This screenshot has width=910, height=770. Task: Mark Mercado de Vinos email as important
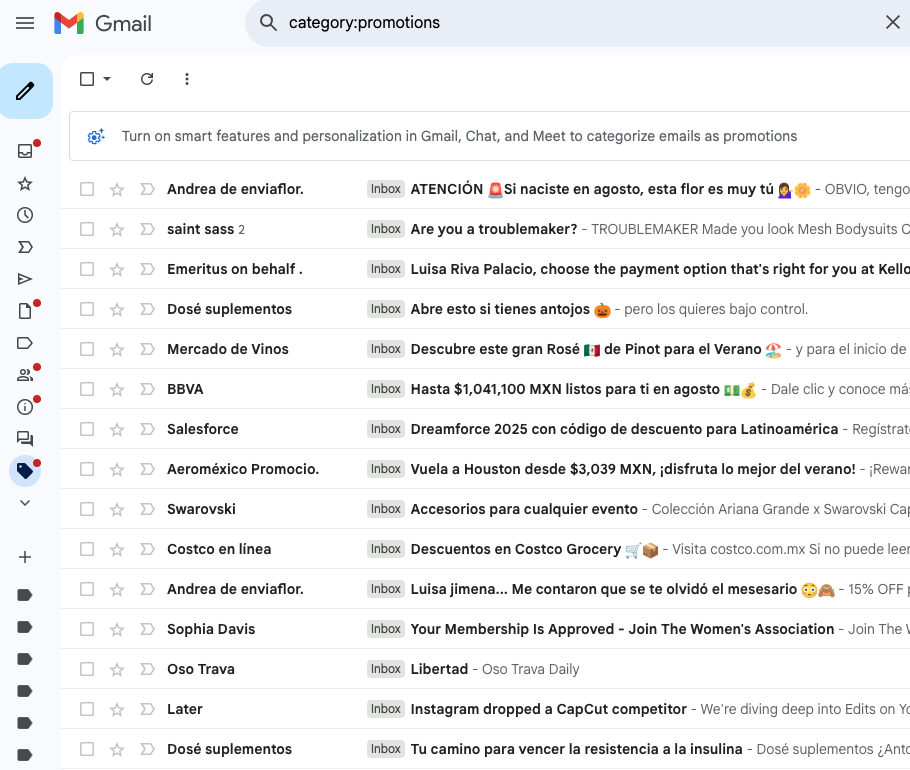tap(147, 349)
